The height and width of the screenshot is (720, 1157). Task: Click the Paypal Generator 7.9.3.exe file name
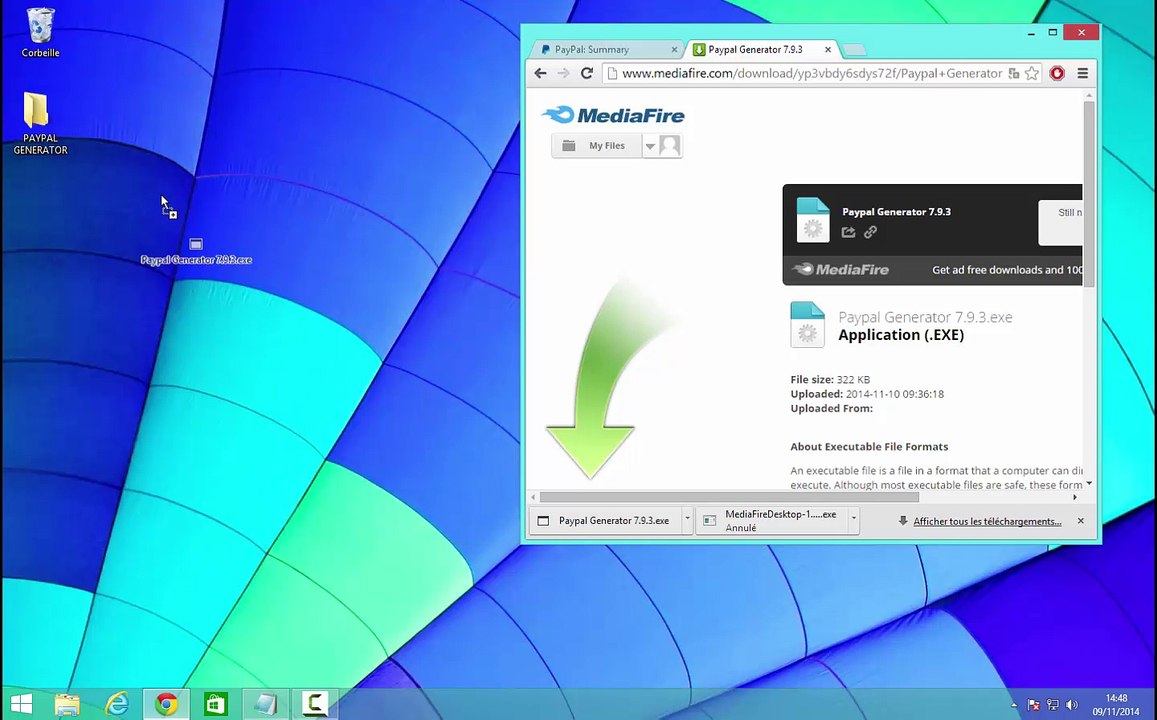[x=925, y=317]
